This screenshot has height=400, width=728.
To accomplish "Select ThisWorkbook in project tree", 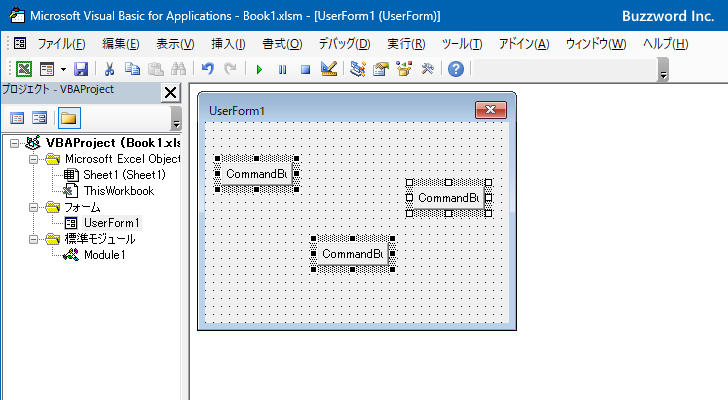I will tap(119, 191).
